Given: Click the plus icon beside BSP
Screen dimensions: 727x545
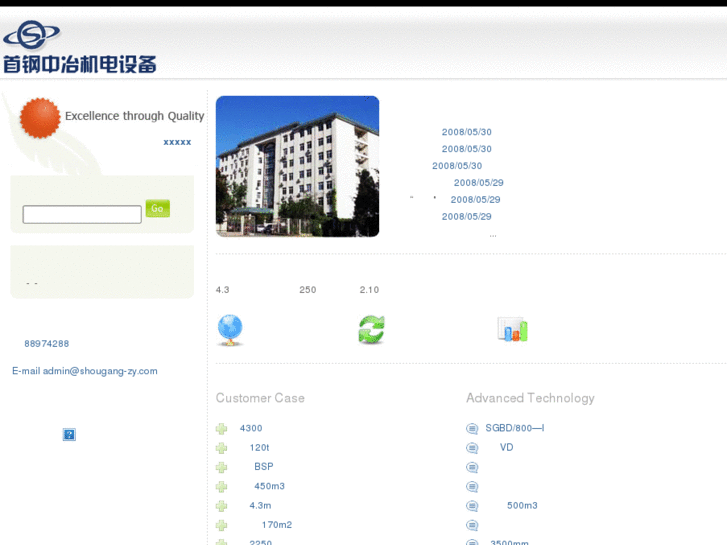Looking at the screenshot, I should pyautogui.click(x=222, y=467).
